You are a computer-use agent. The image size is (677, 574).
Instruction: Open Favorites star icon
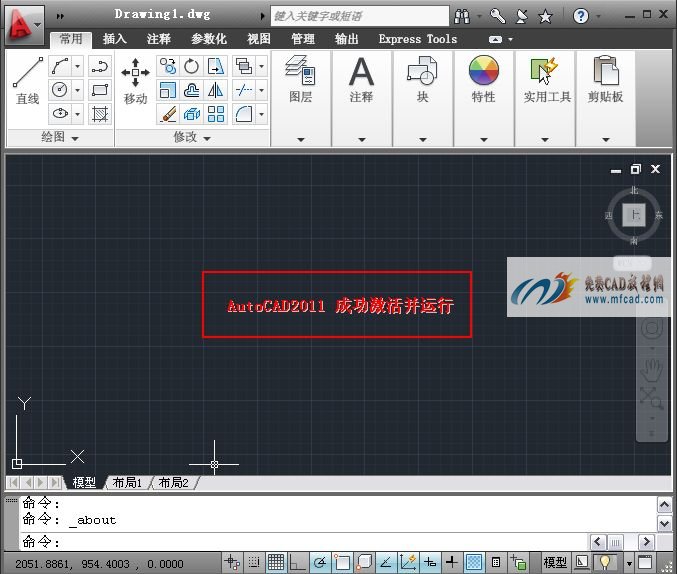coord(545,16)
